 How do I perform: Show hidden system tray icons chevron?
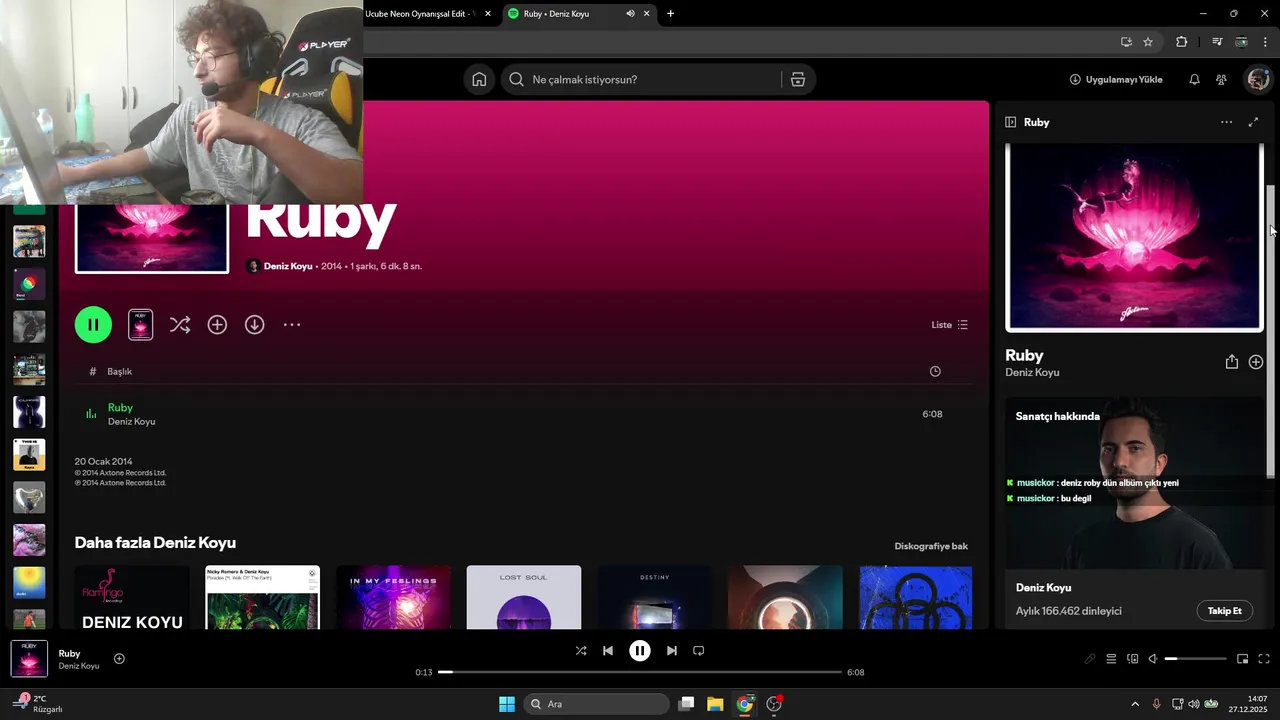[x=1134, y=704]
